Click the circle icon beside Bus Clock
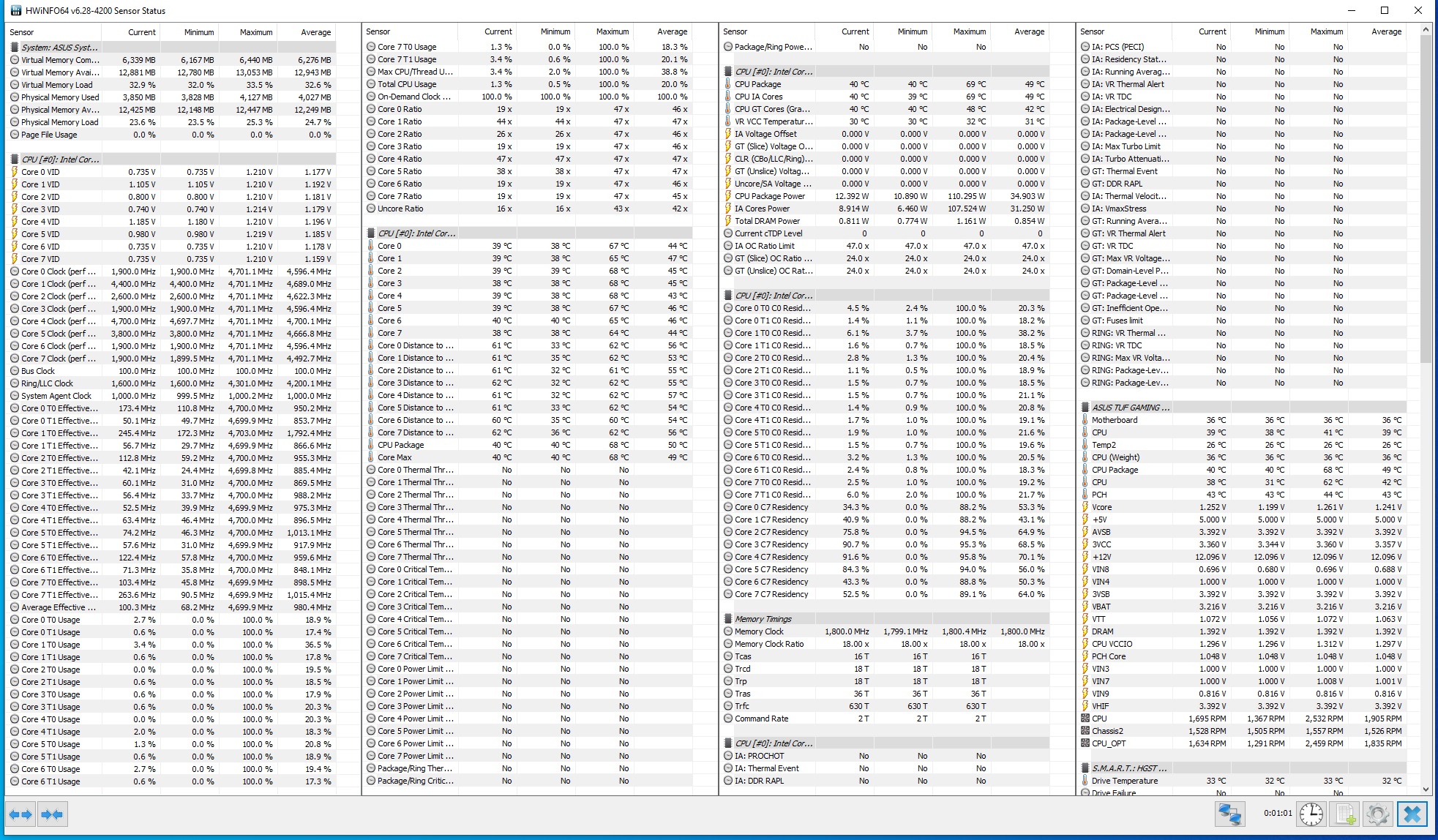The width and height of the screenshot is (1438, 840). [x=15, y=371]
